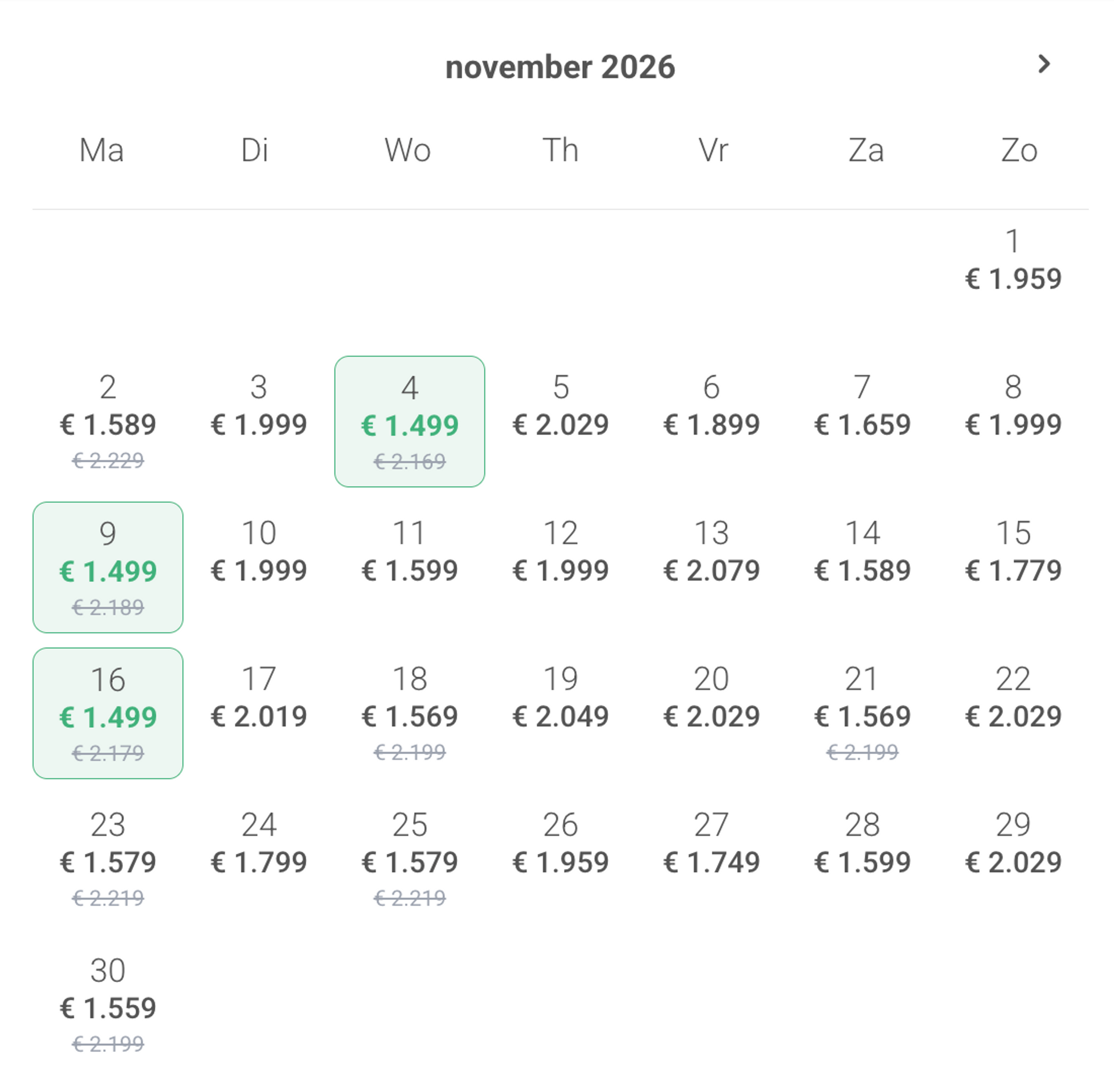
Task: Select November 28 at € 1.599
Action: pos(862,859)
